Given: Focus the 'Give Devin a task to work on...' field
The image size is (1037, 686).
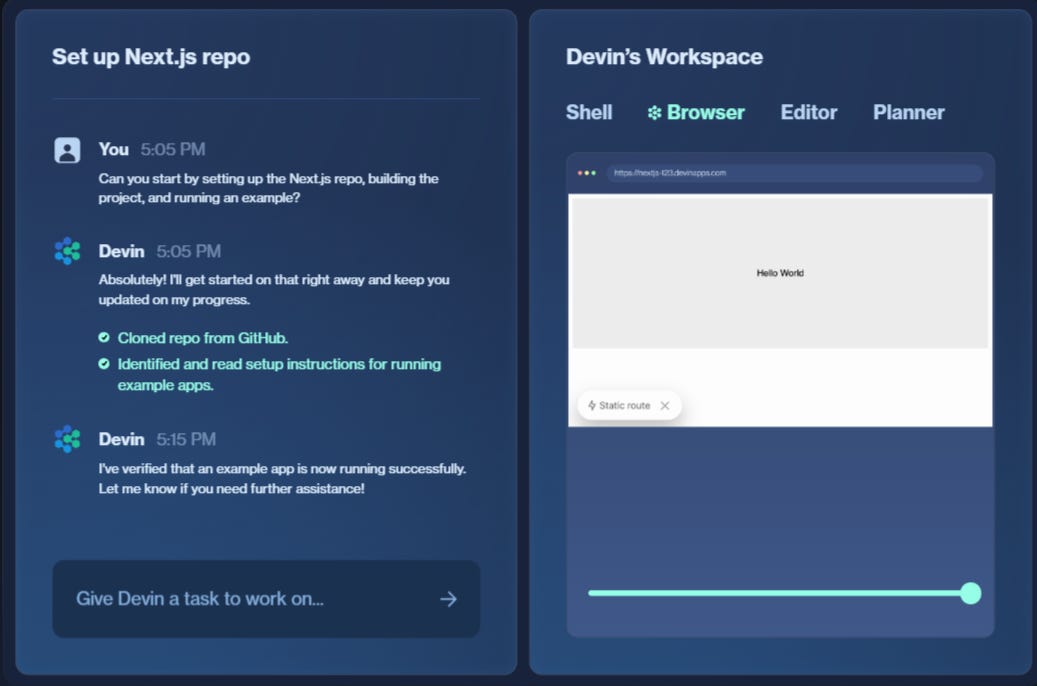Looking at the screenshot, I should click(x=266, y=599).
